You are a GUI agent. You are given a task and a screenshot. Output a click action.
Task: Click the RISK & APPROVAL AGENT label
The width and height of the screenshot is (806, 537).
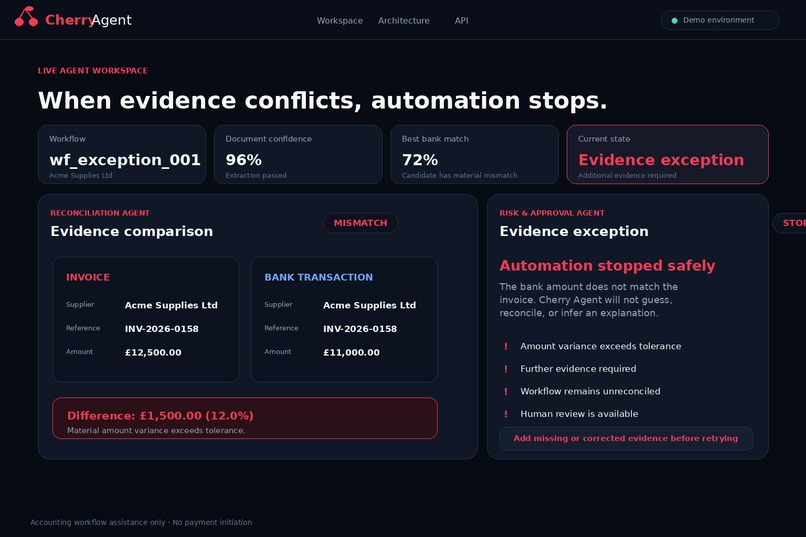click(552, 213)
